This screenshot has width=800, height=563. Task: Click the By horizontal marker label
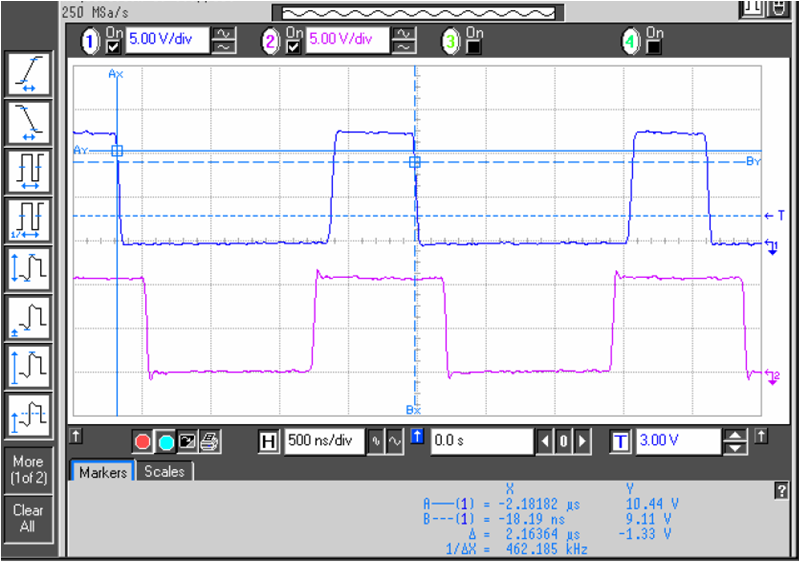[753, 161]
